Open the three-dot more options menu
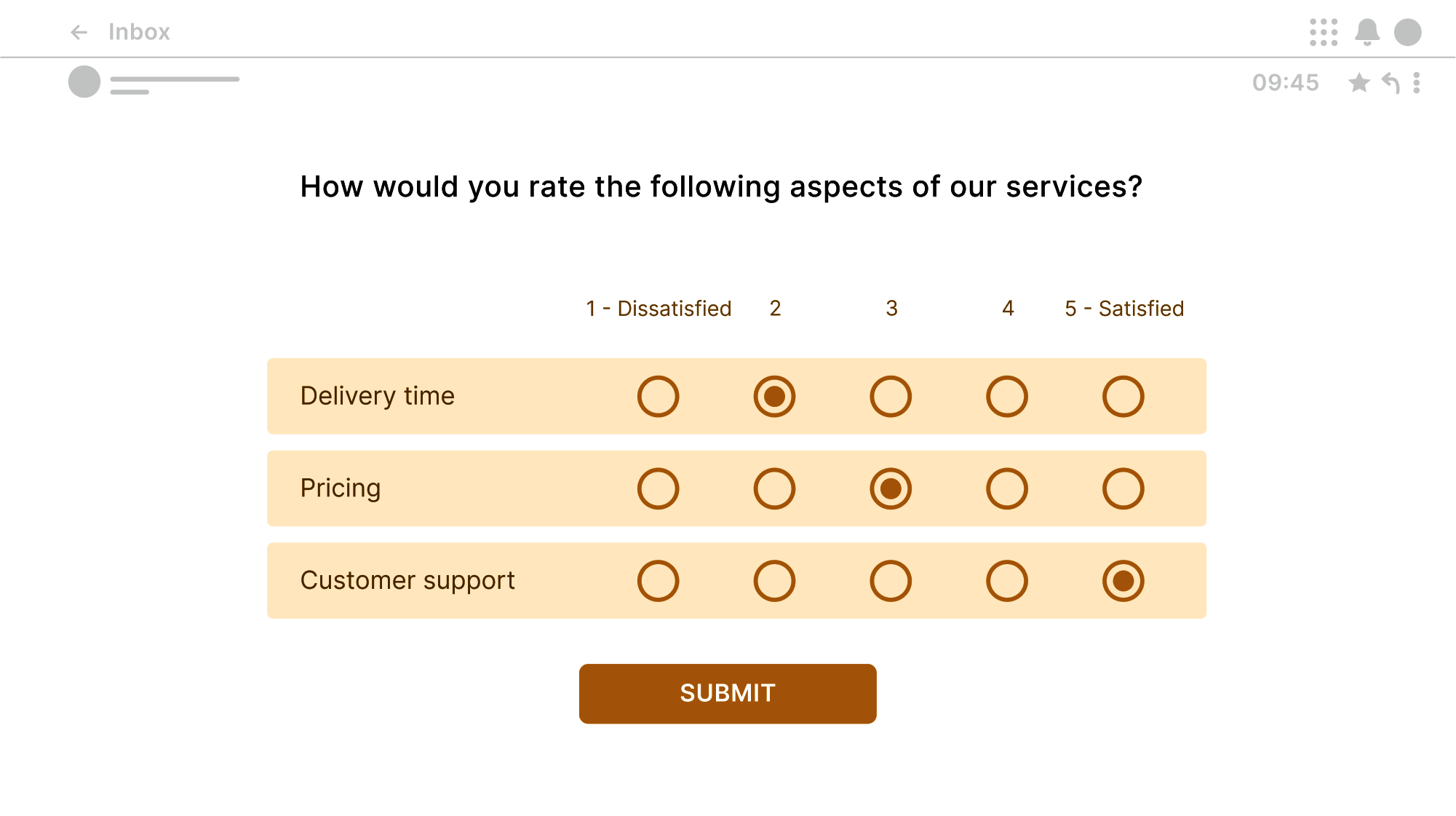The width and height of the screenshot is (1456, 816). [x=1417, y=83]
